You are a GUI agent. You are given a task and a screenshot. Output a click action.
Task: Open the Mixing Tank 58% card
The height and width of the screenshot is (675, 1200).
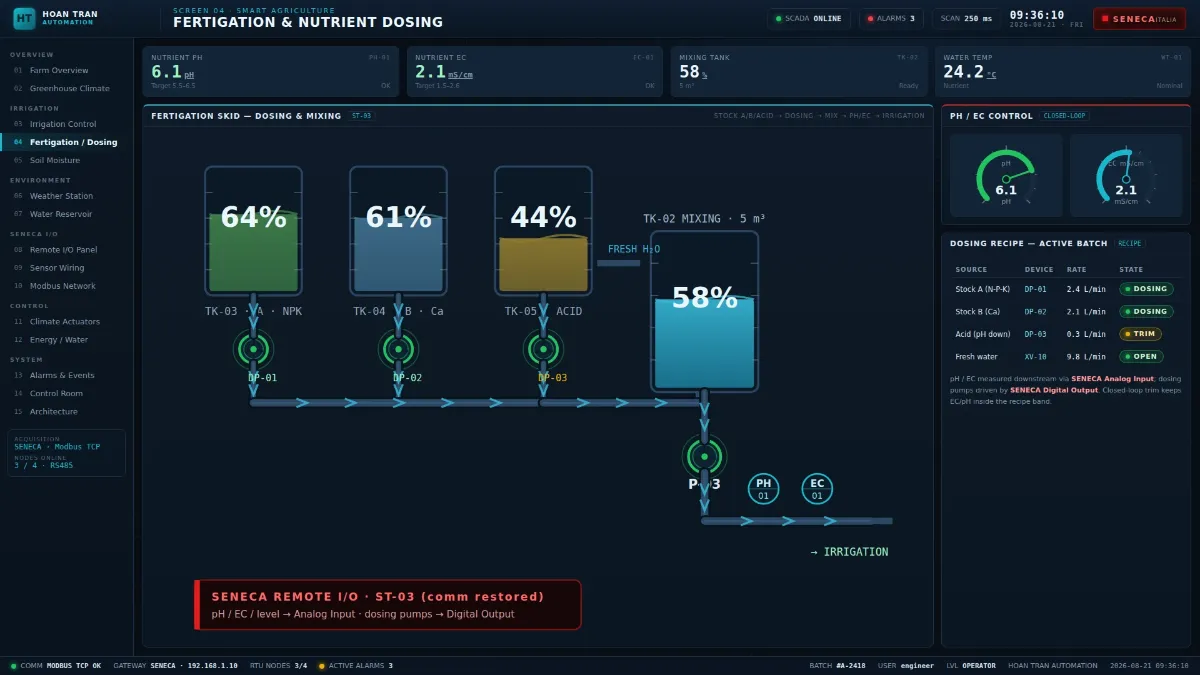coord(799,72)
